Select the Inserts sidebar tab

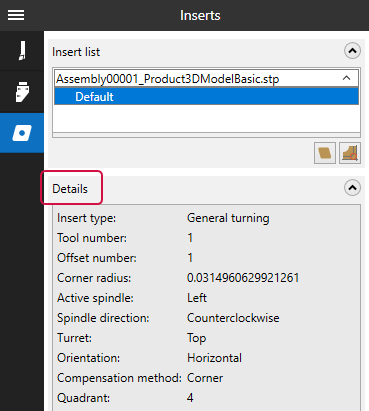point(22,133)
